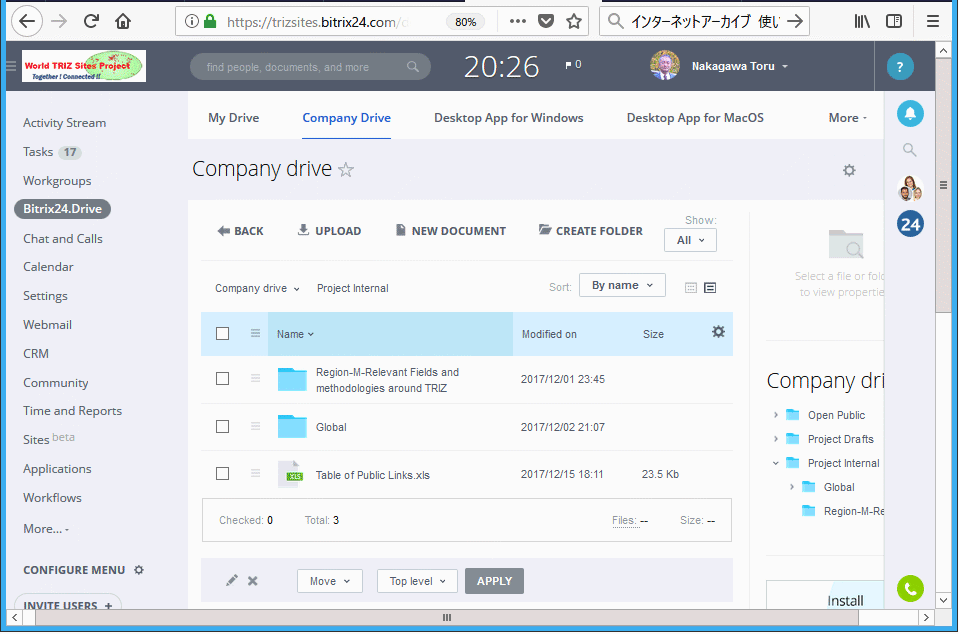Open the Desktop App for MacOS tab
This screenshot has width=959, height=634.
(695, 118)
